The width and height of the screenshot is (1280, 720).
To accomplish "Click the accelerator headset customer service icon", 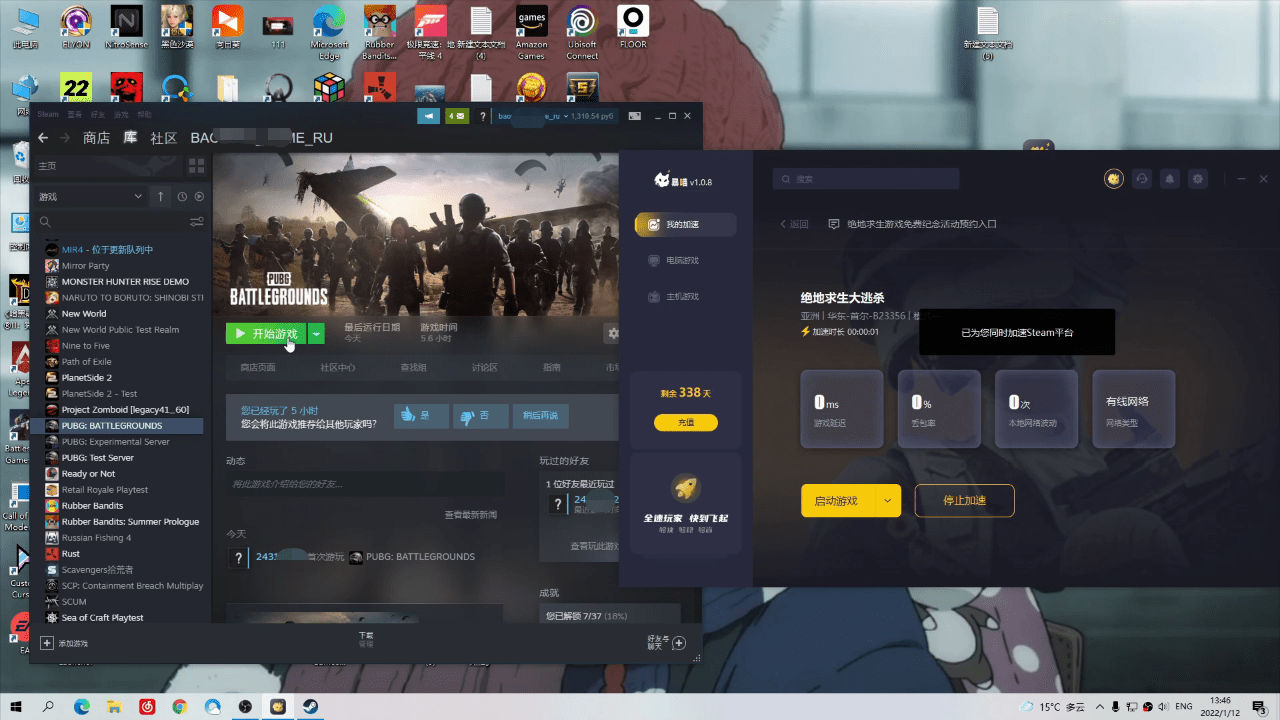I will pyautogui.click(x=1142, y=179).
